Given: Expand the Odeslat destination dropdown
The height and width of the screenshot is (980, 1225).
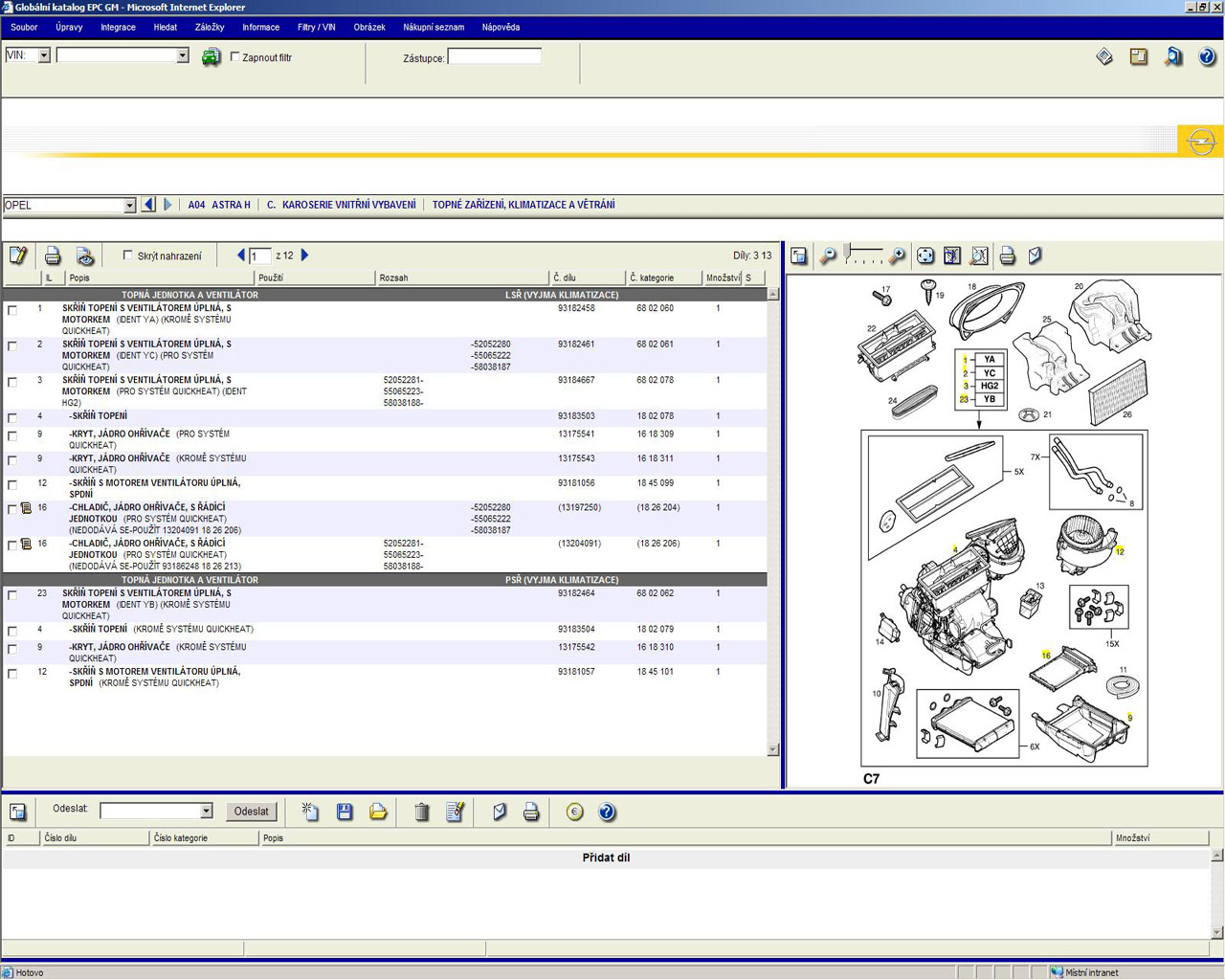Looking at the screenshot, I should coord(206,812).
